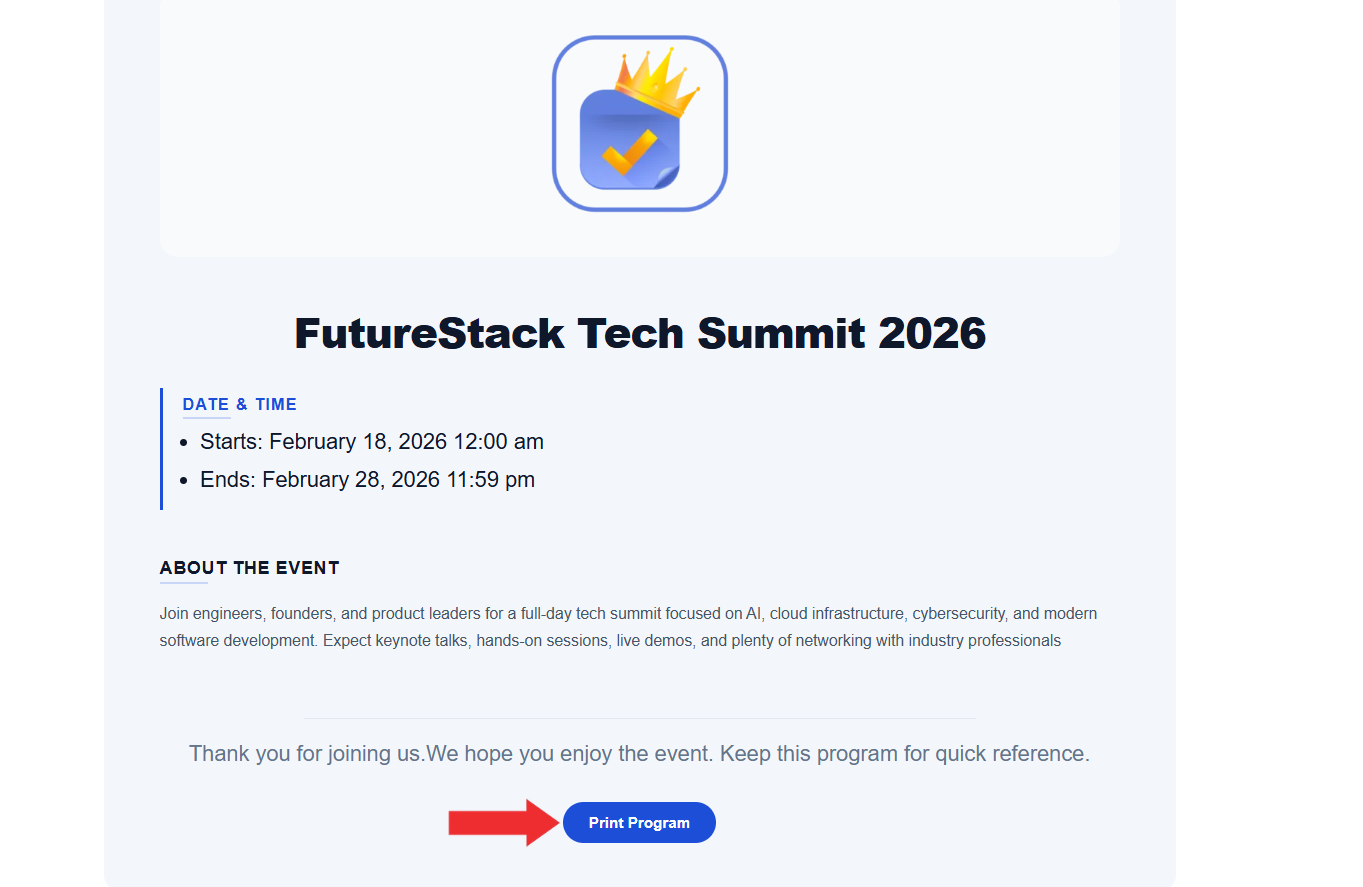Click the crowned checkmark logo icon

pyautogui.click(x=639, y=124)
